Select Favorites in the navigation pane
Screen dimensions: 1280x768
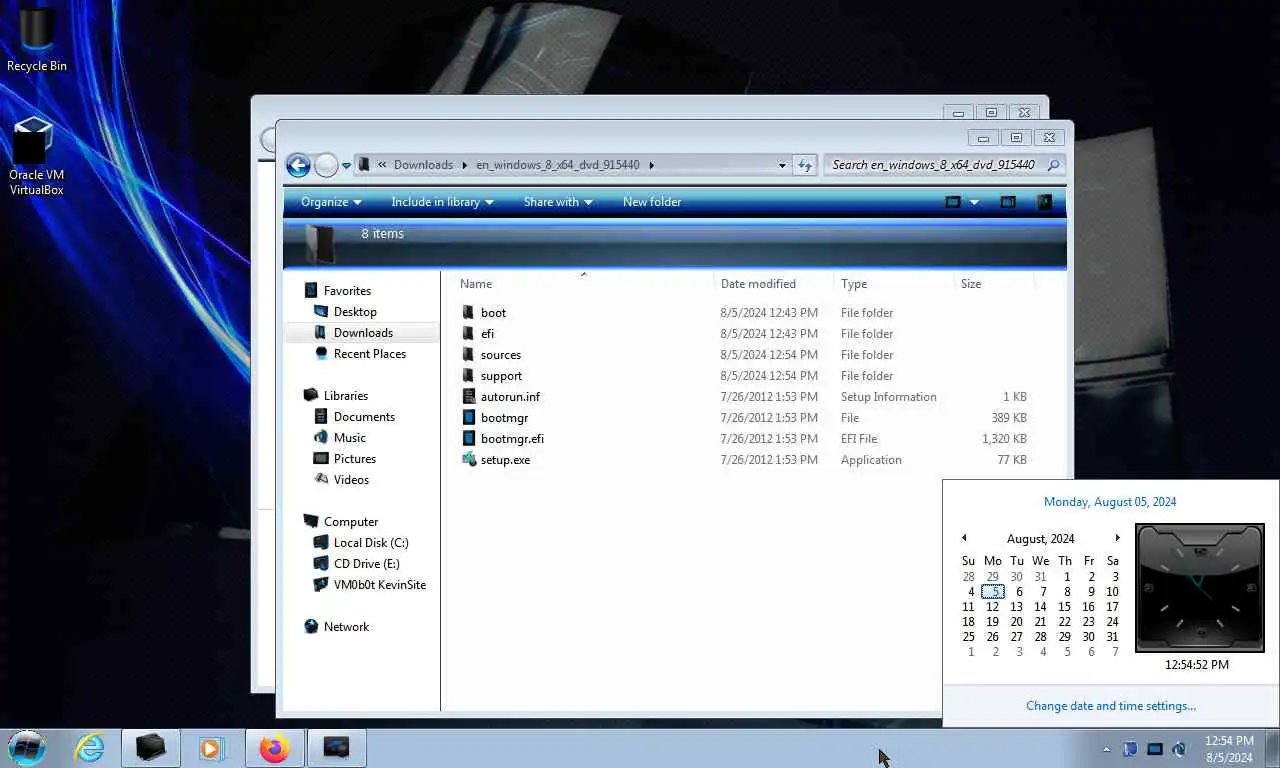[347, 291]
